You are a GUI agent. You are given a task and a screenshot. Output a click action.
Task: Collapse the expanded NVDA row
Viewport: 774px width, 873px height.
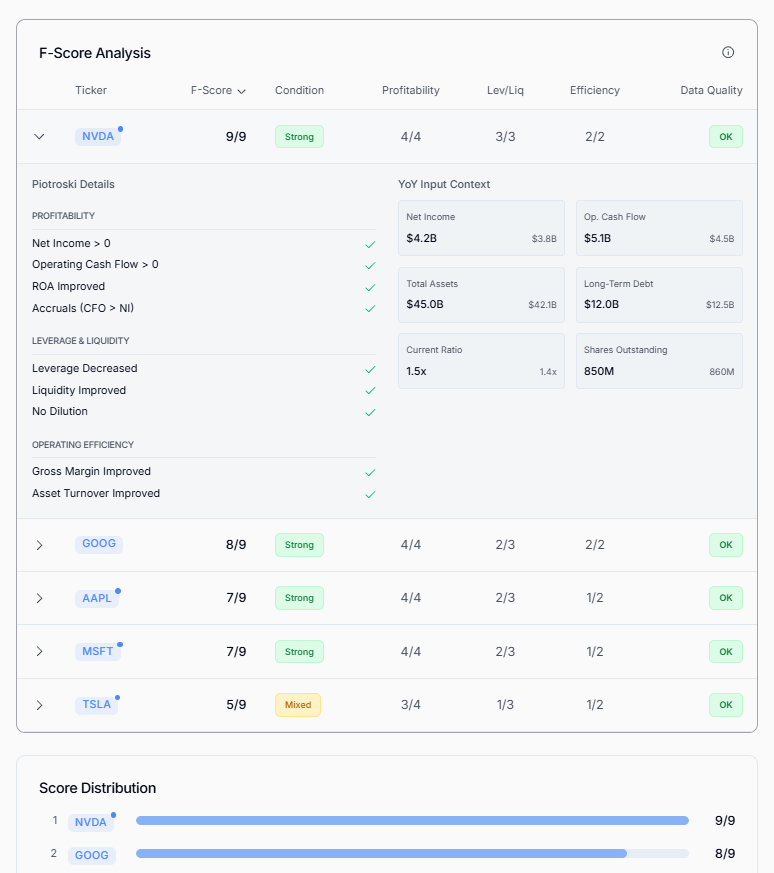(39, 136)
